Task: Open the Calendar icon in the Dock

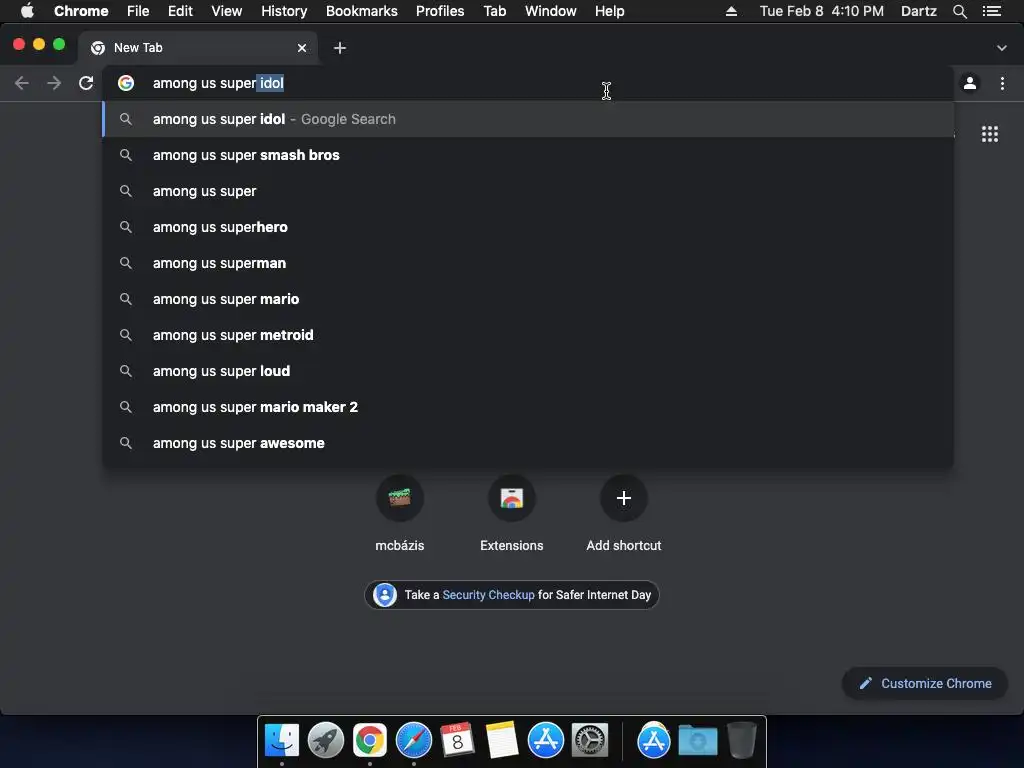Action: tap(457, 741)
